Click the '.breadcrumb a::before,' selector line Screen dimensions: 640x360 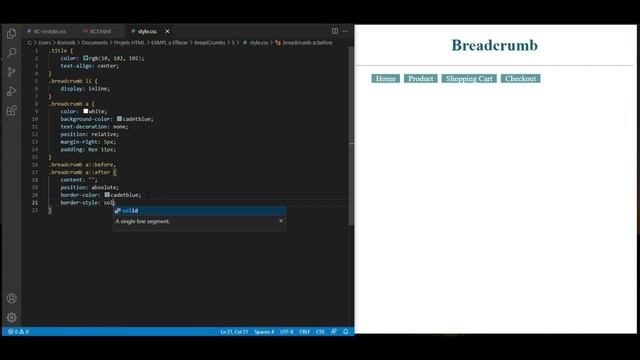[x=82, y=164]
